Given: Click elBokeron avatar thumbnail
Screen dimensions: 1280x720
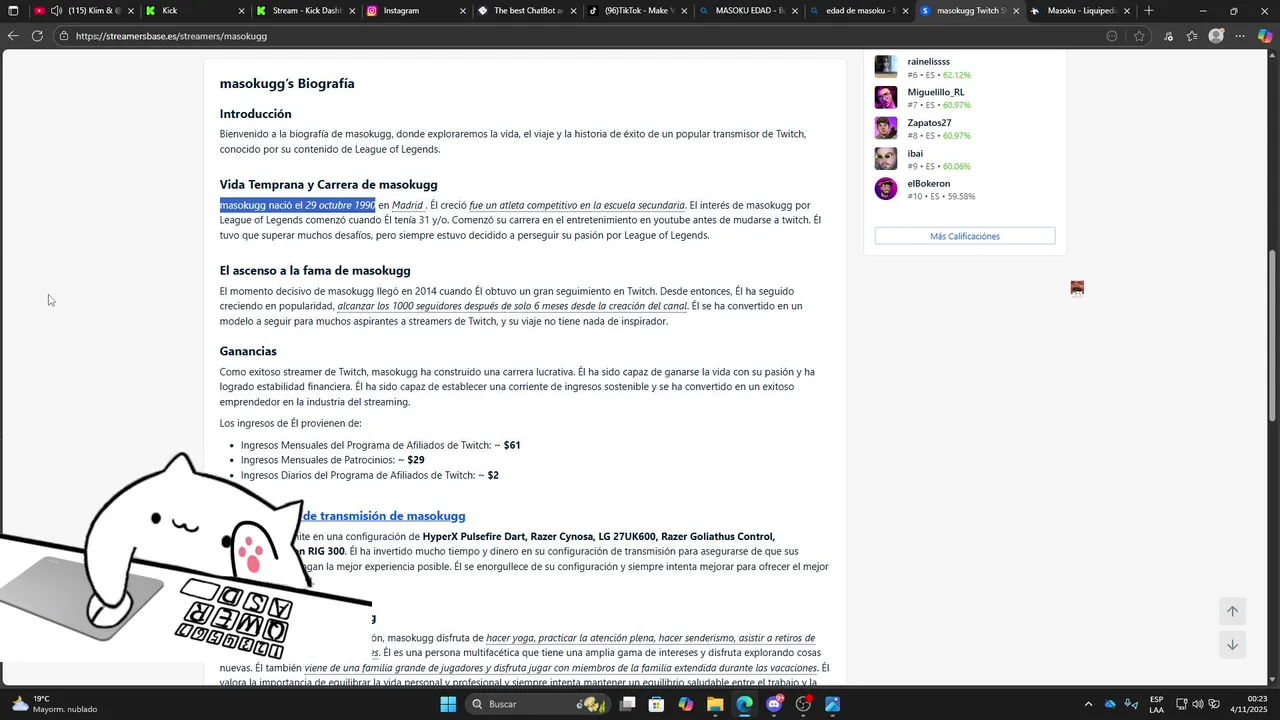Looking at the screenshot, I should click(886, 189).
